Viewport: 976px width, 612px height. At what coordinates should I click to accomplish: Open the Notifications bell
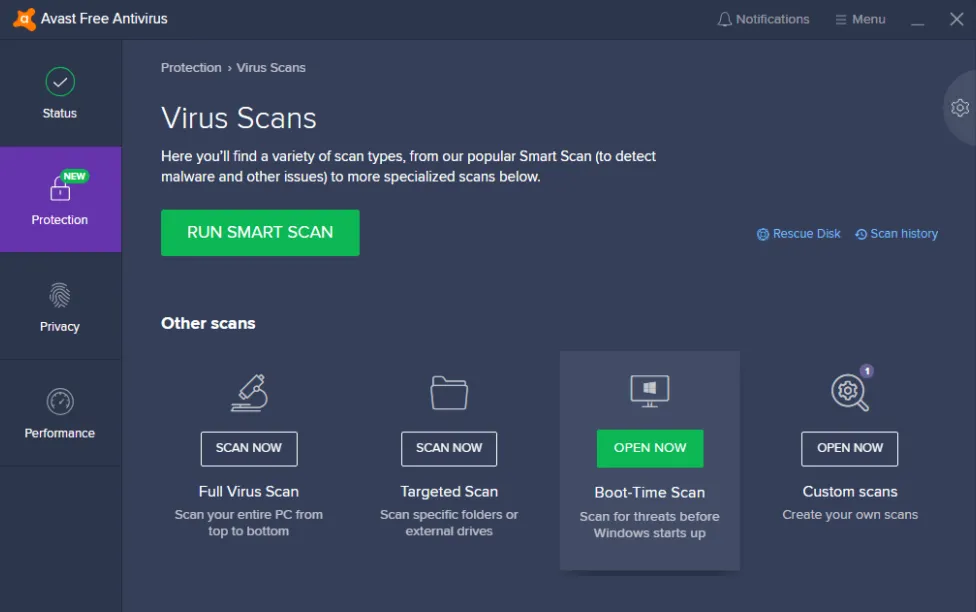pyautogui.click(x=724, y=19)
